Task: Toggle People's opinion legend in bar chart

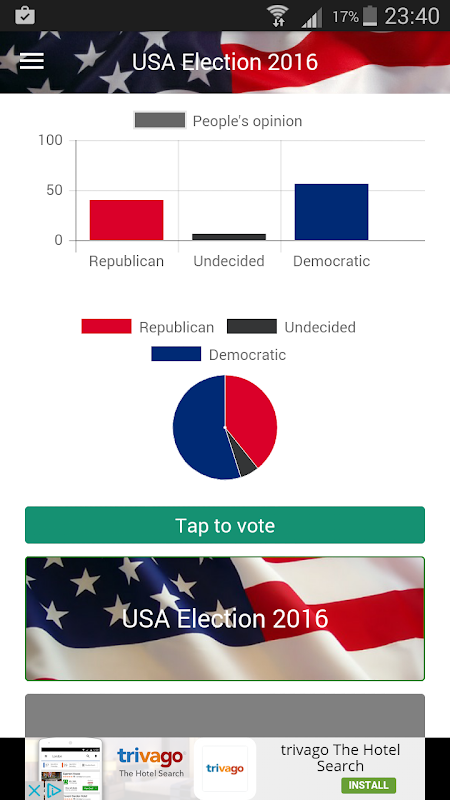Action: [x=218, y=121]
